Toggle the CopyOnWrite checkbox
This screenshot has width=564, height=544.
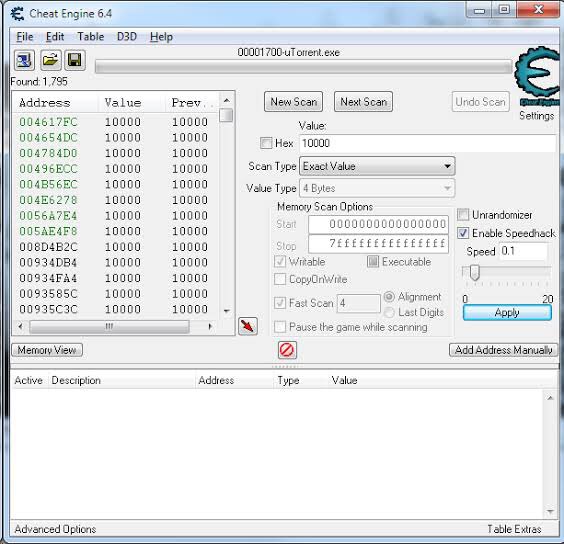(x=280, y=279)
